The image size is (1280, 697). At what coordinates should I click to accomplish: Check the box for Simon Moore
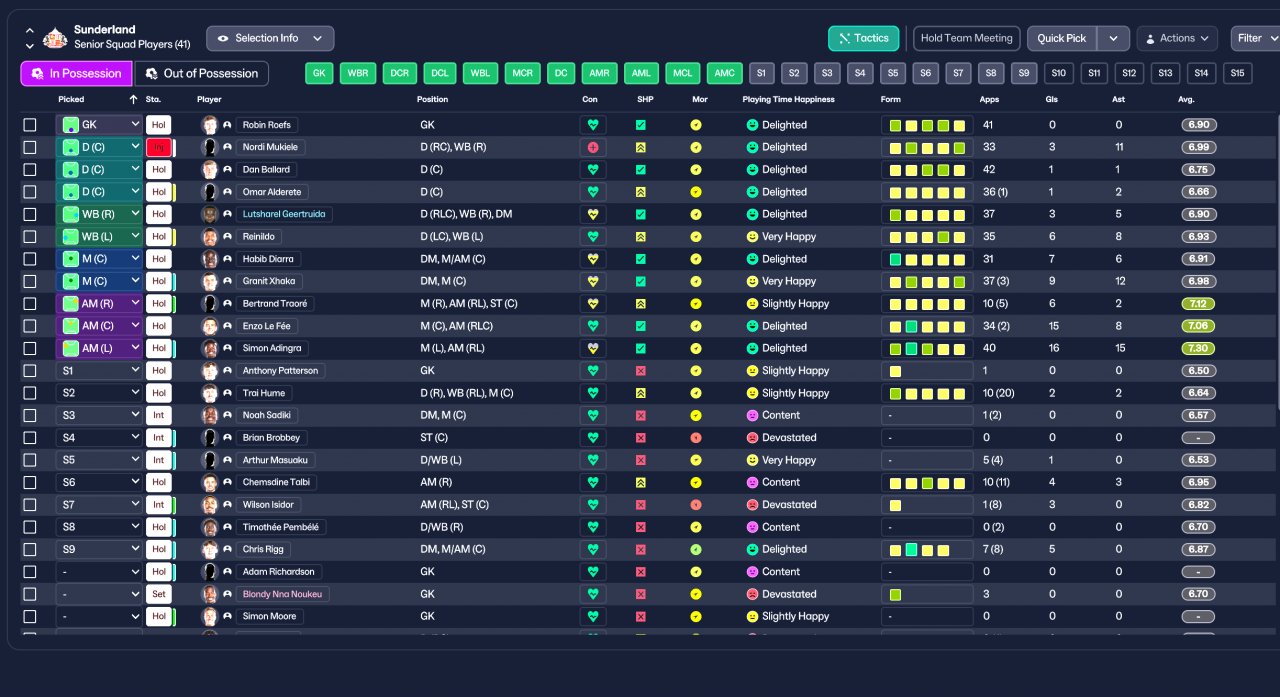tap(30, 616)
